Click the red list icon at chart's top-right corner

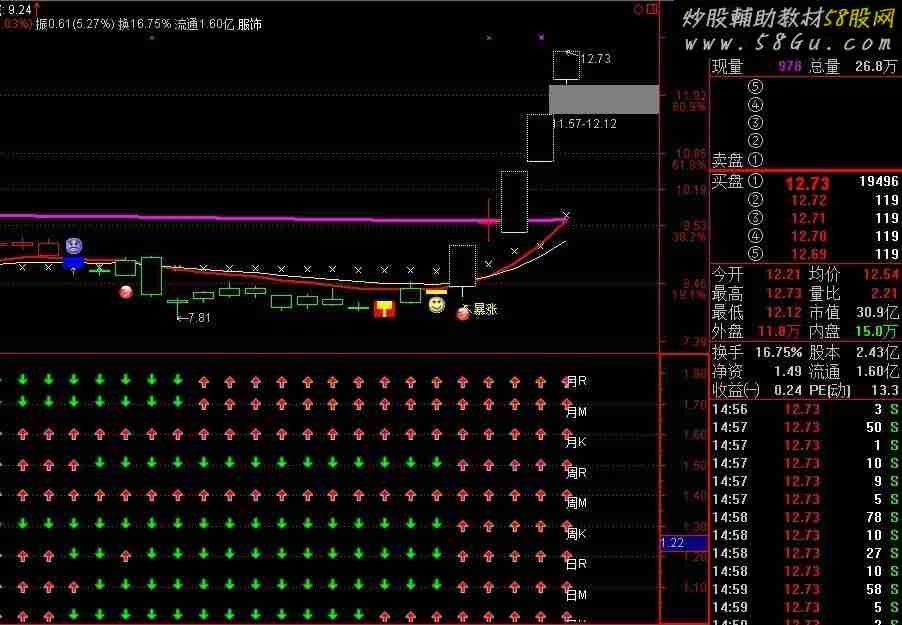click(x=652, y=9)
